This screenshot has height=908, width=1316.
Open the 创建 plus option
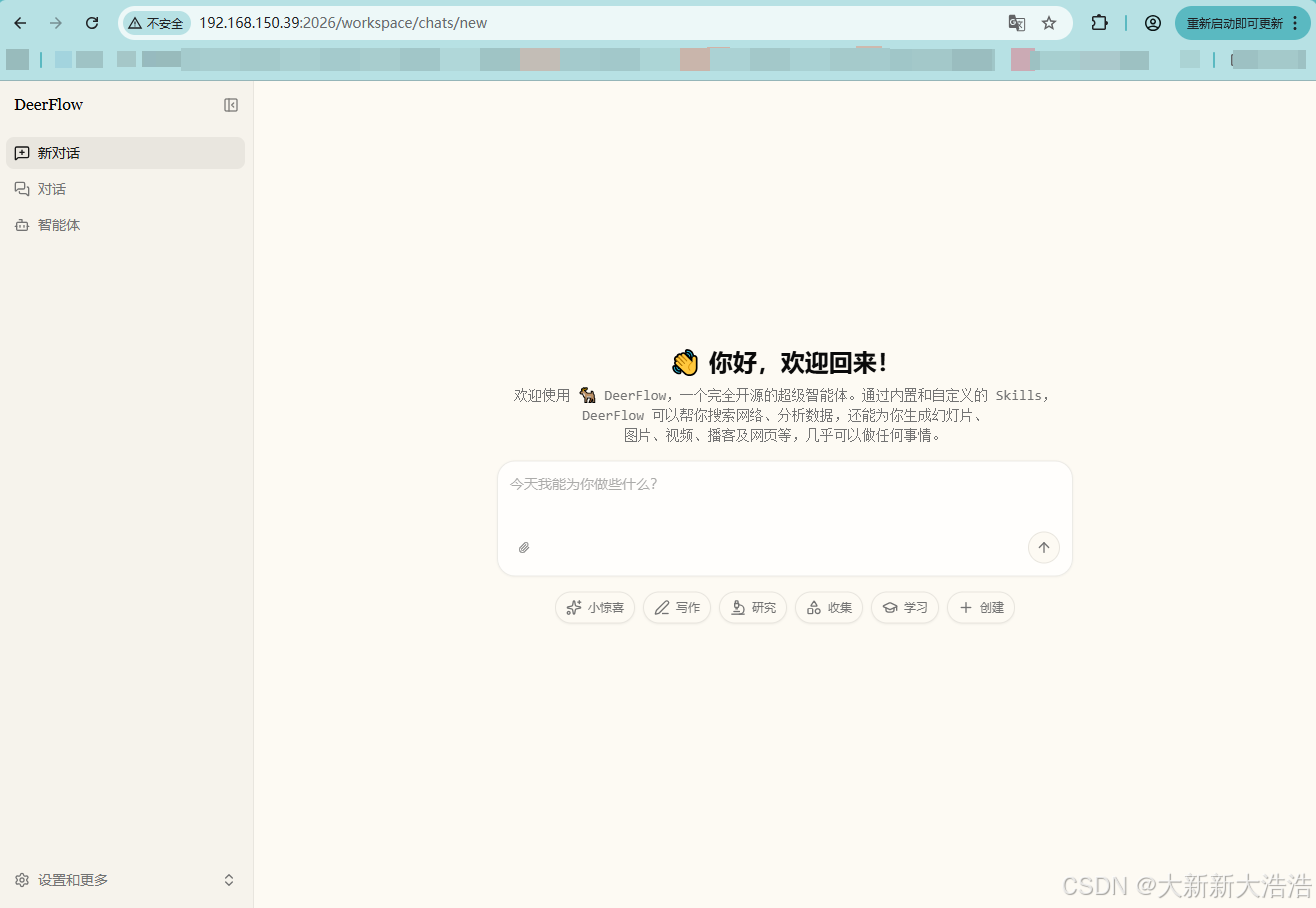point(981,607)
